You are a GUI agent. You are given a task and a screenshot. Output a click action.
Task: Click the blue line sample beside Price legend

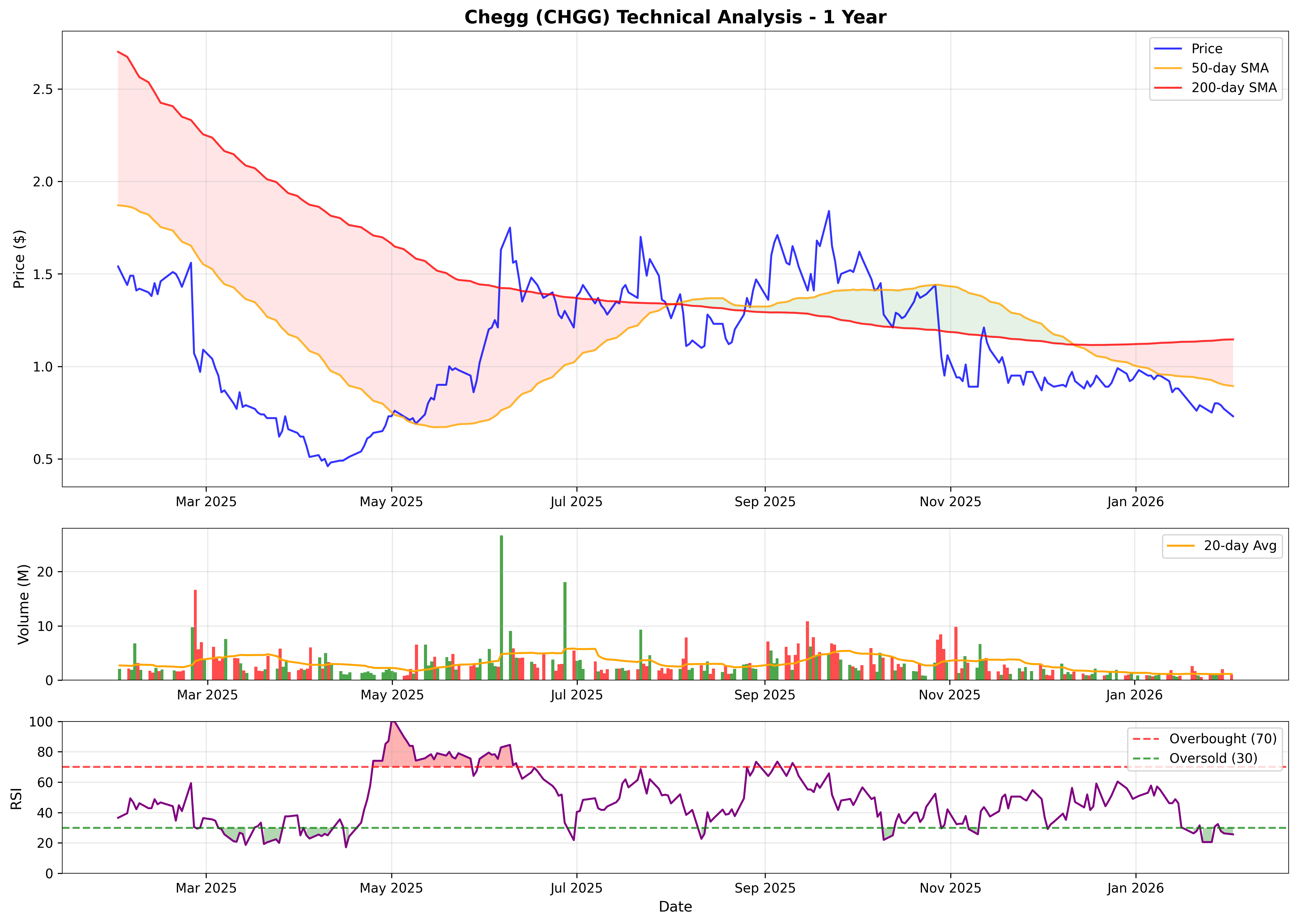click(x=1168, y=49)
